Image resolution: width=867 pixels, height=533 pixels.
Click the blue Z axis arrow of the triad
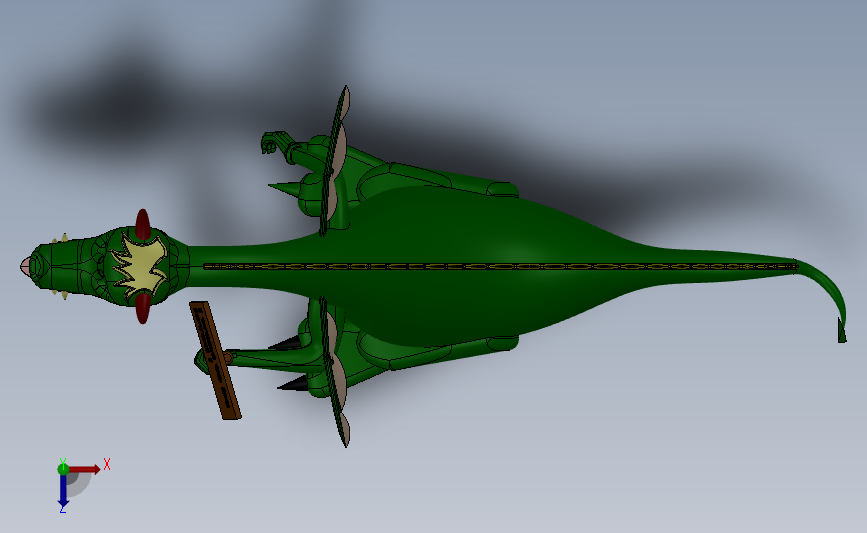[63, 490]
